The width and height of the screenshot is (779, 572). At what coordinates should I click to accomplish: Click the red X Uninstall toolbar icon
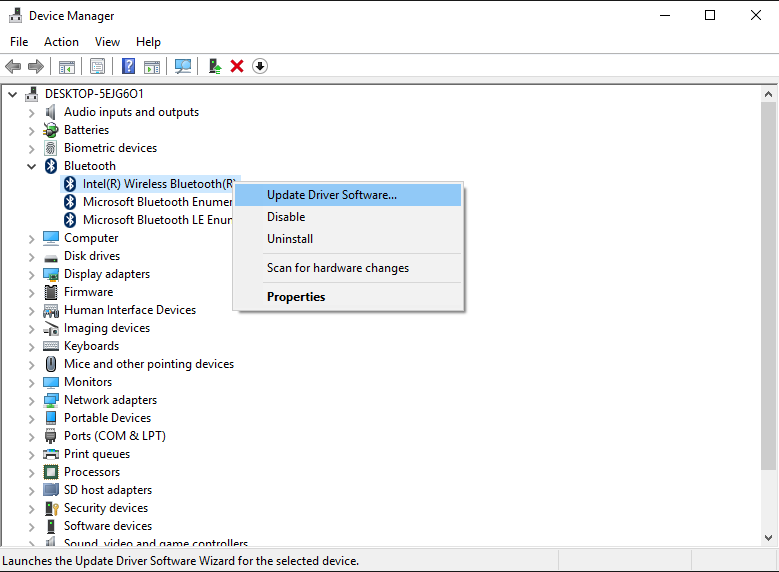coord(237,66)
